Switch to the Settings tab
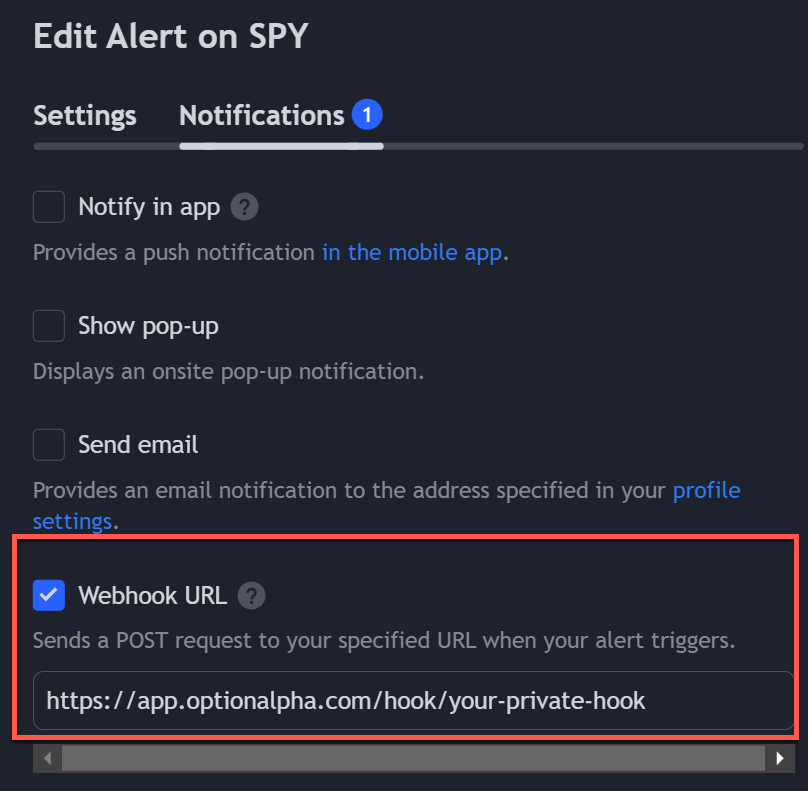The height and width of the screenshot is (791, 808). (84, 116)
